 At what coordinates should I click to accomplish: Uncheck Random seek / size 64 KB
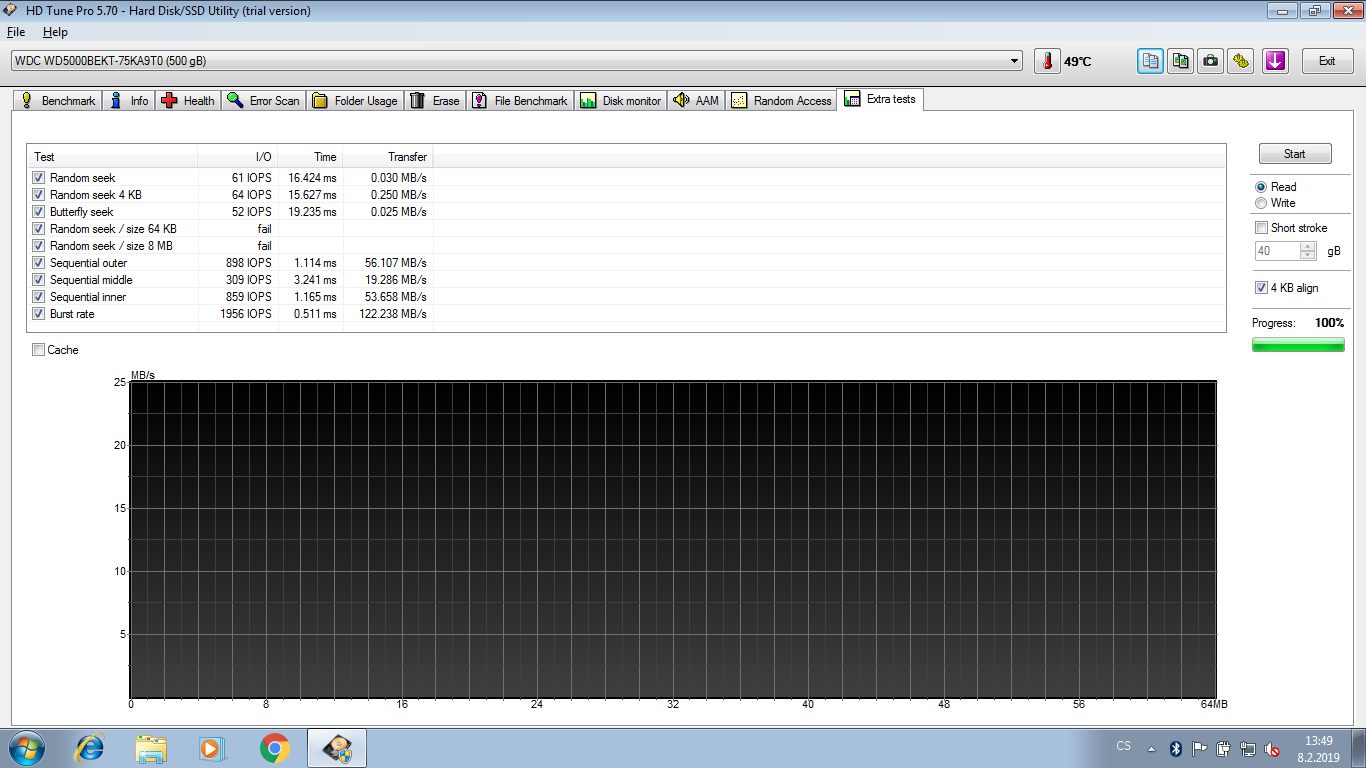click(39, 229)
